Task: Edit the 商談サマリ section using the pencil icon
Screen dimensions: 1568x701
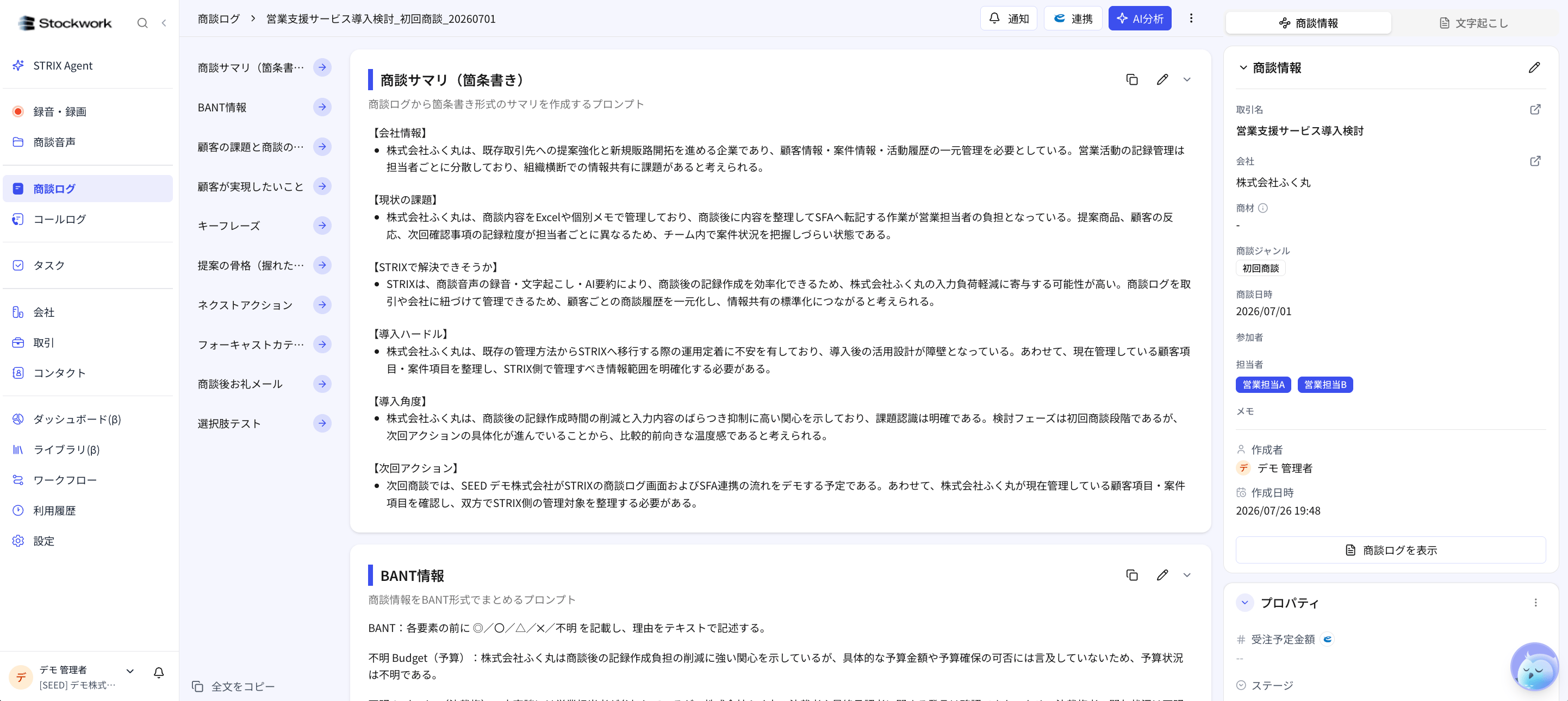Action: [x=1162, y=80]
